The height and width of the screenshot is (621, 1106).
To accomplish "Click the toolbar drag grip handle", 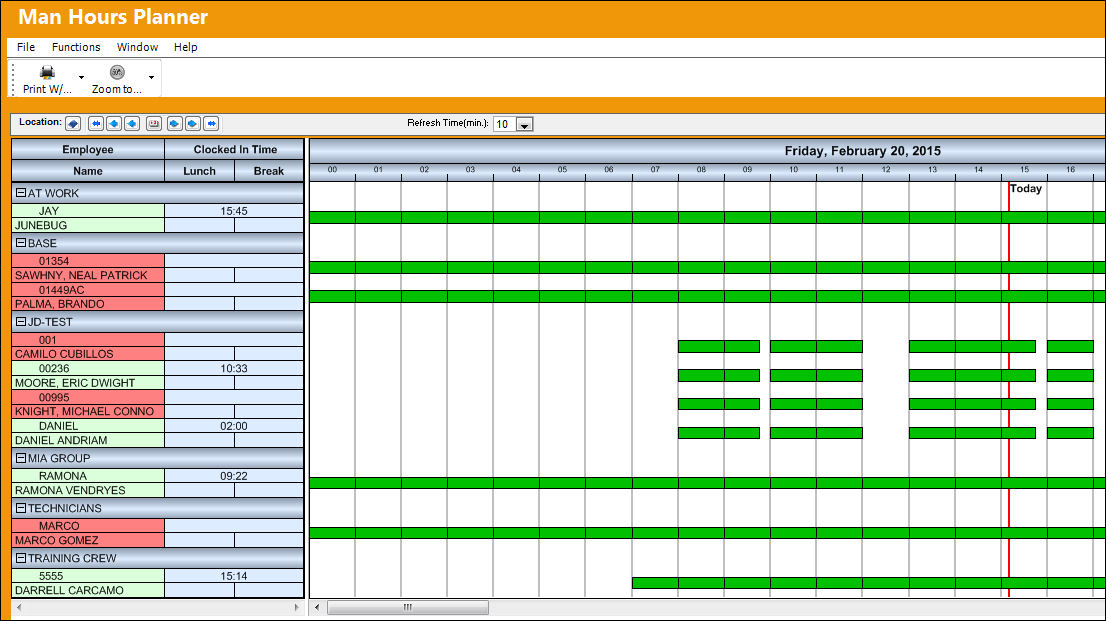I will [13, 78].
